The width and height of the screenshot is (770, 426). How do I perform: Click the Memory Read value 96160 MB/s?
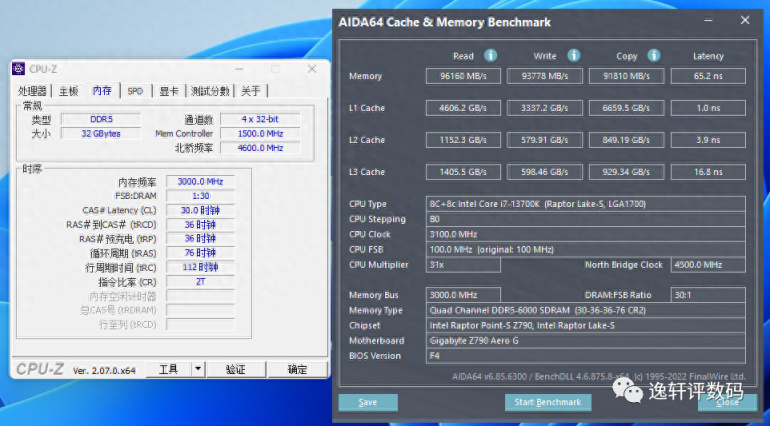463,76
